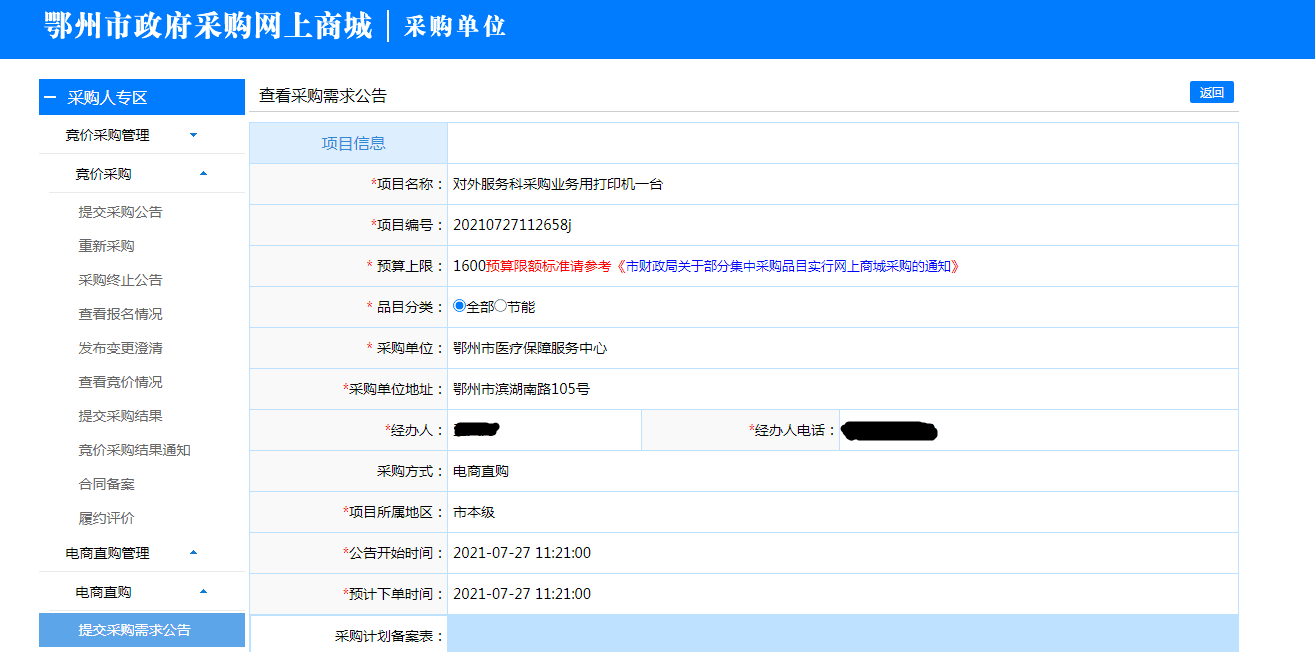The width and height of the screenshot is (1315, 652).
Task: View 查看报名情况 in sidebar
Action: 120,314
